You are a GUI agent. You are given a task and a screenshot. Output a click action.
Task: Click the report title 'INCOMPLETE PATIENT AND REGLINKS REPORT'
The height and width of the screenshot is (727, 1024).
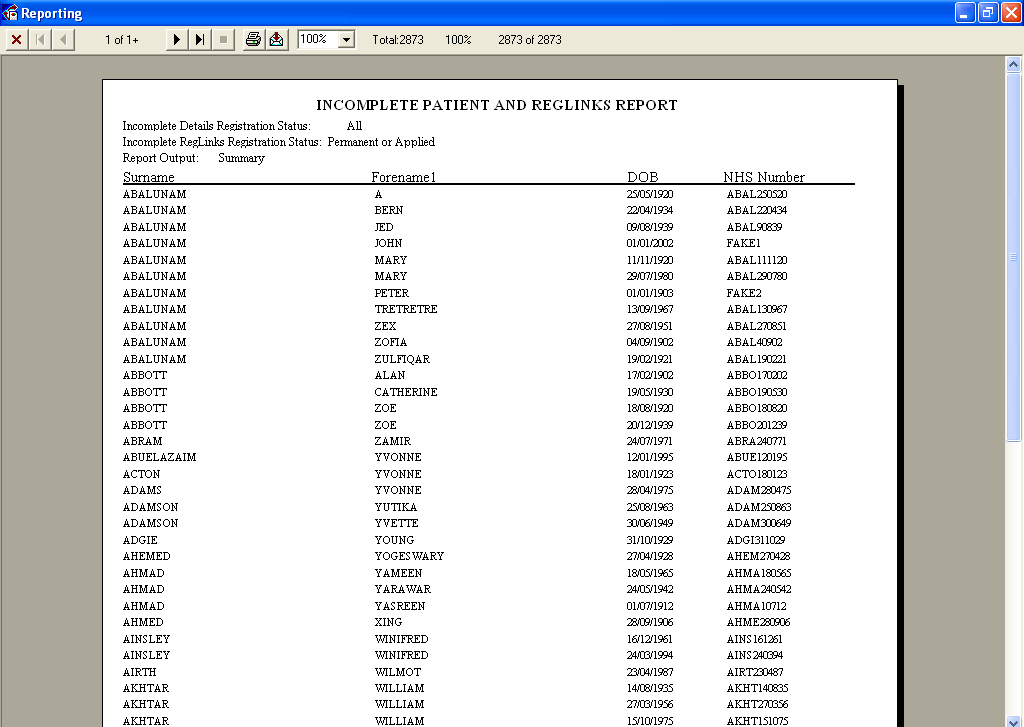click(x=496, y=105)
